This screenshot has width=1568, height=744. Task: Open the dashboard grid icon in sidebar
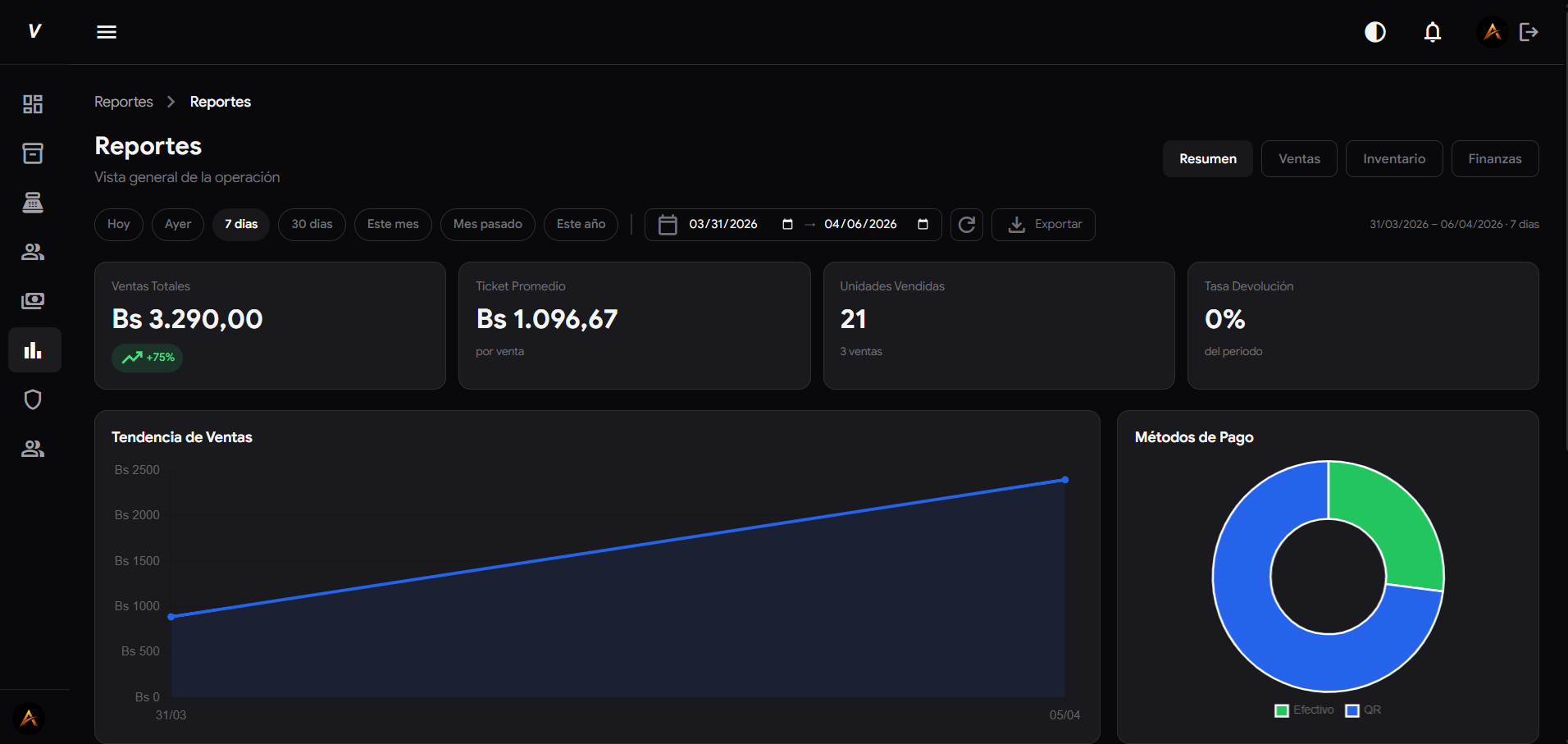(33, 104)
